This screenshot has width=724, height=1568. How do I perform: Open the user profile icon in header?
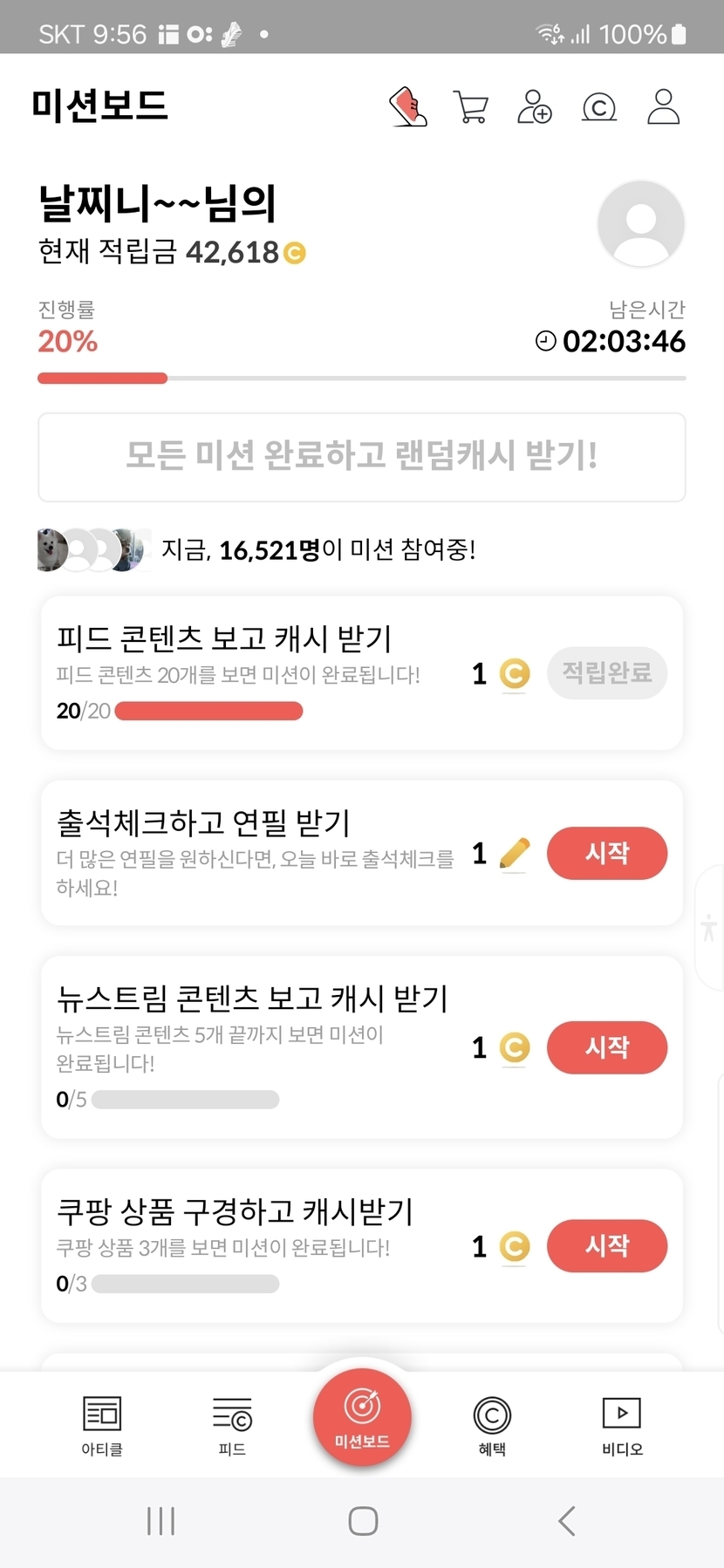[x=663, y=107]
